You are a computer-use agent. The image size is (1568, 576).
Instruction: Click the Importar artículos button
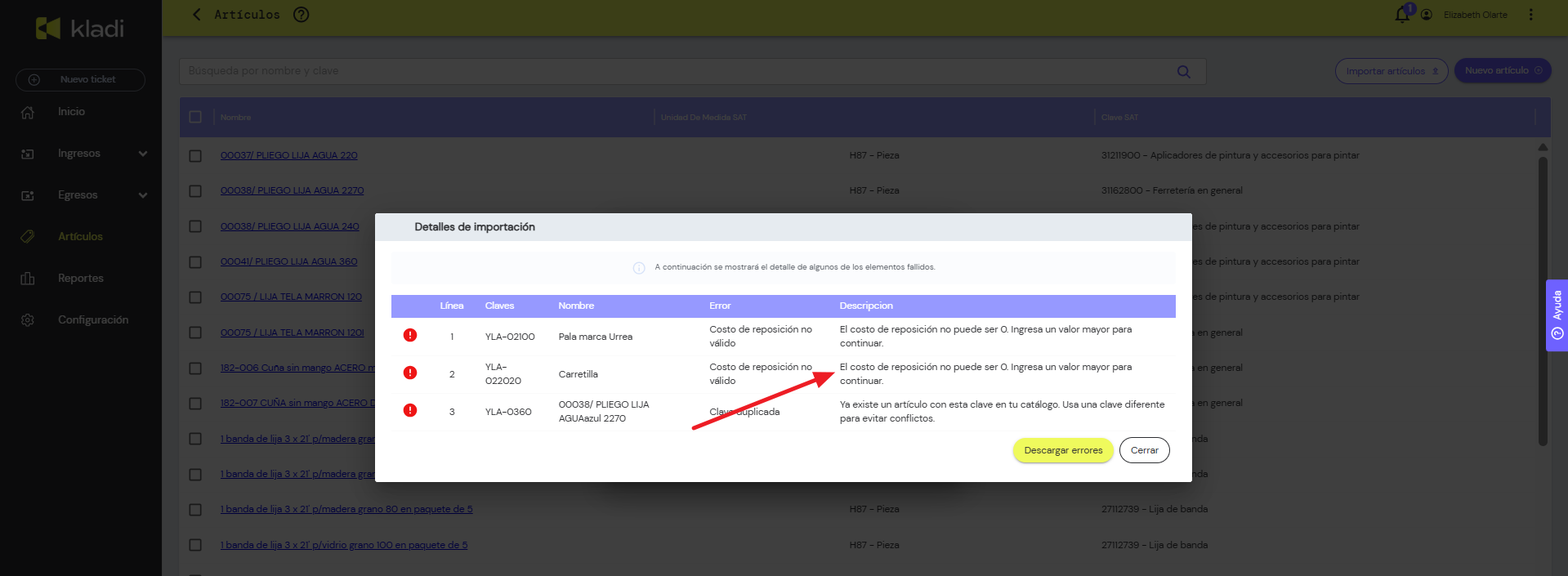pyautogui.click(x=1392, y=71)
